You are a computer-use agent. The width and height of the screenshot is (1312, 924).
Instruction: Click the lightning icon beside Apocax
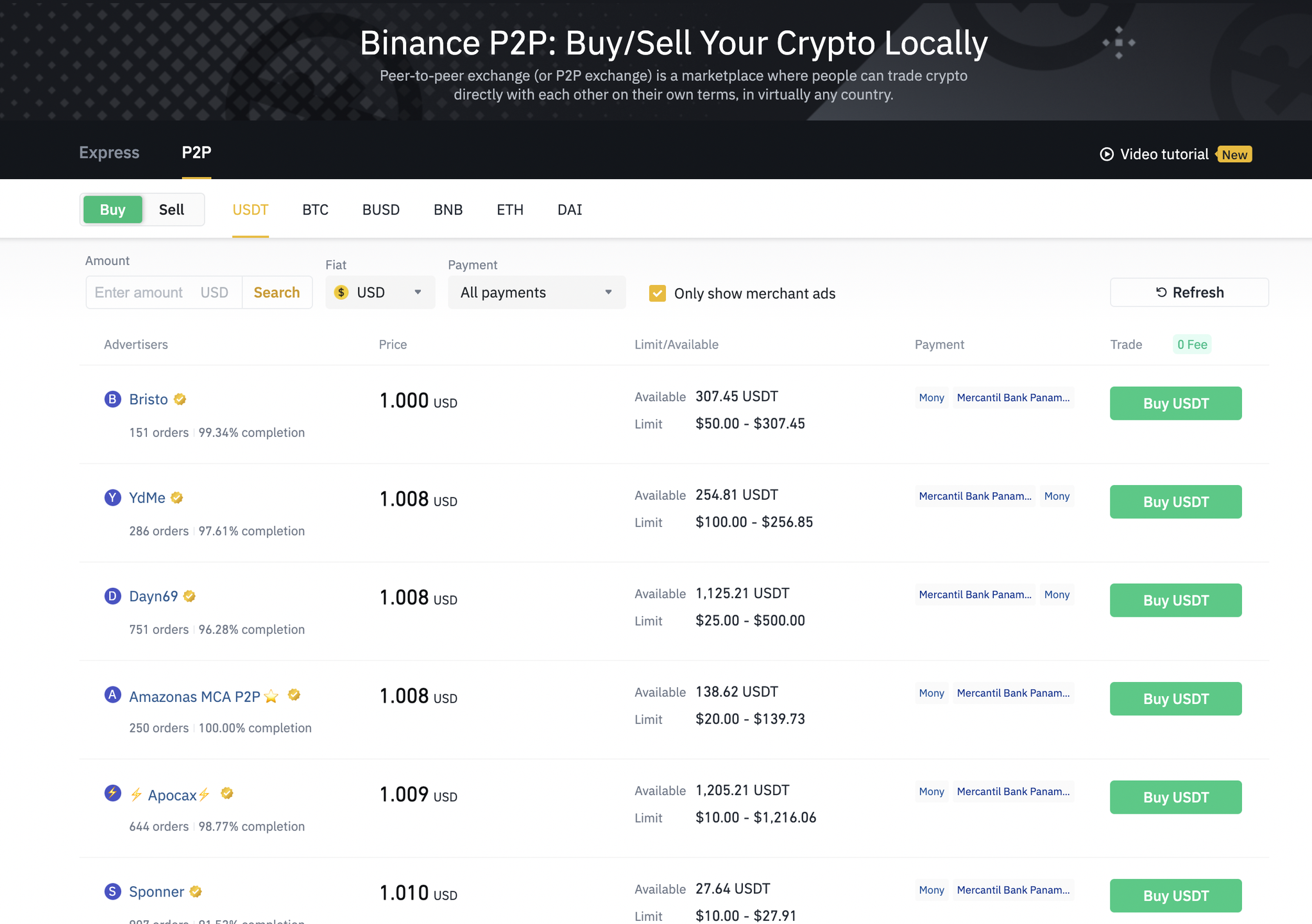(136, 794)
